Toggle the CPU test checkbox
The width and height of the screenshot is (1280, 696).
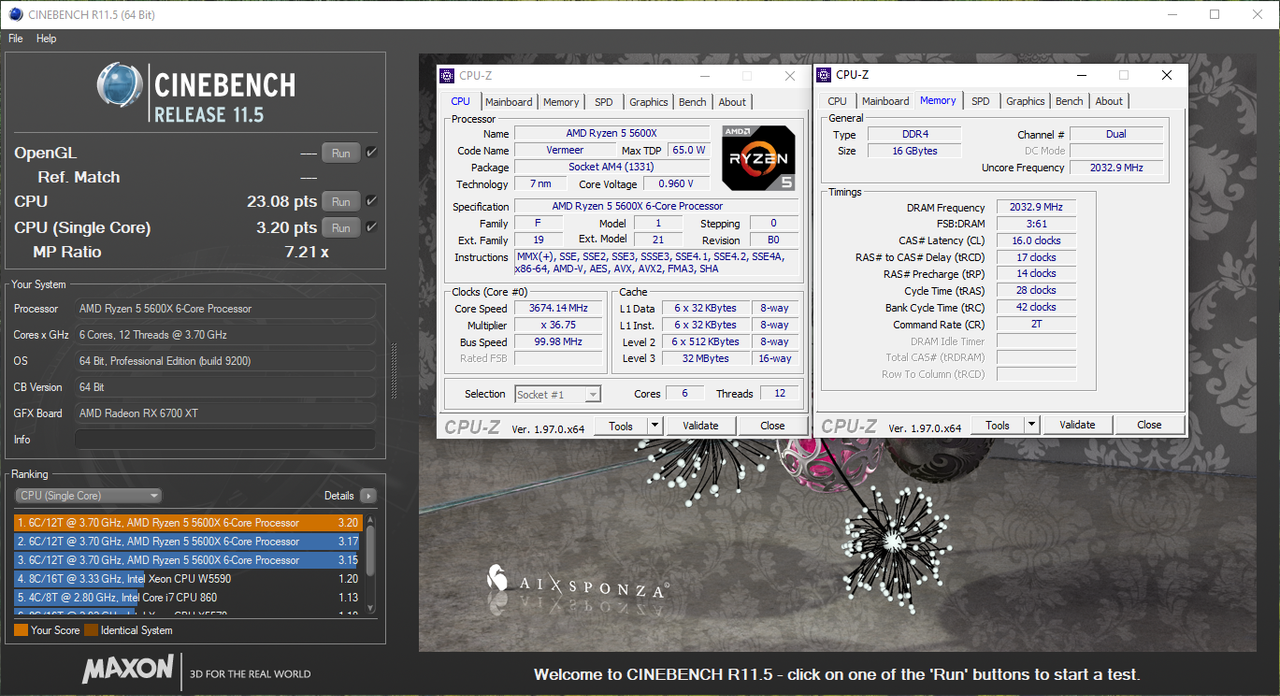pos(372,201)
